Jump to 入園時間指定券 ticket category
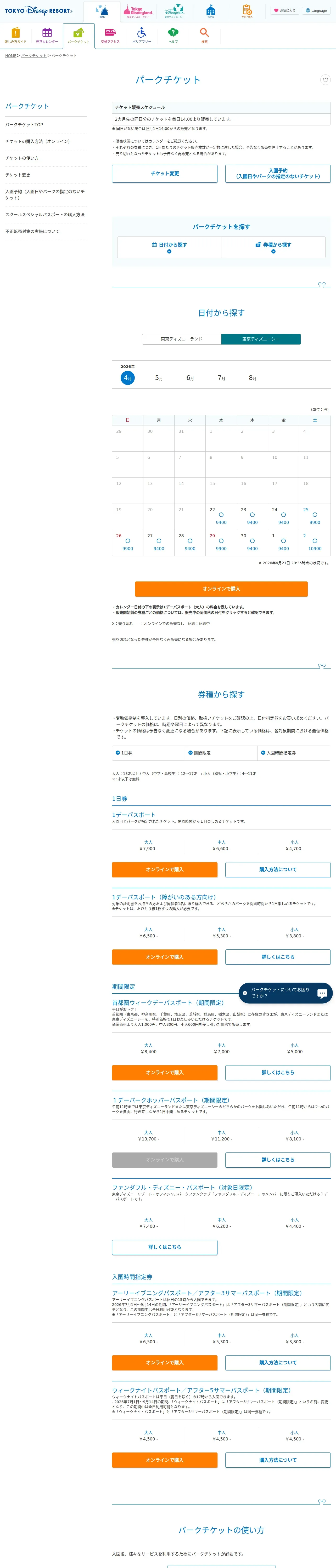 pyautogui.click(x=294, y=753)
